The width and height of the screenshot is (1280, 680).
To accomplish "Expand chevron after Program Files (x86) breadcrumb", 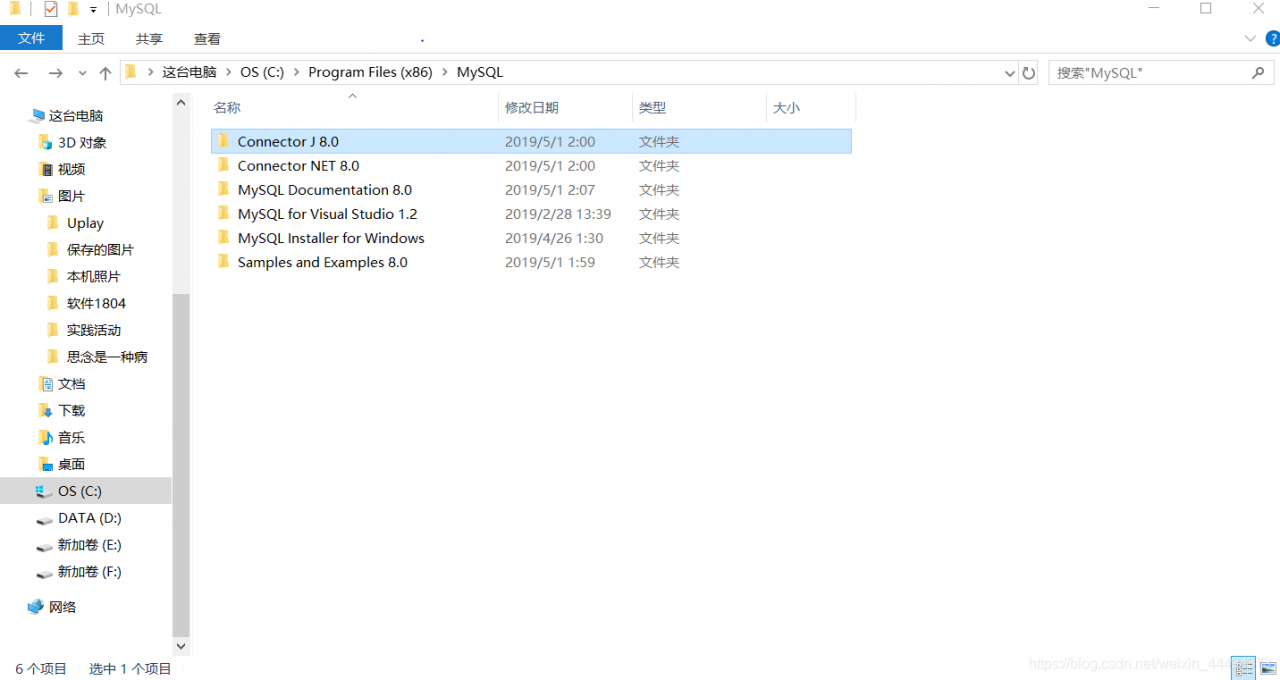I will (x=443, y=73).
